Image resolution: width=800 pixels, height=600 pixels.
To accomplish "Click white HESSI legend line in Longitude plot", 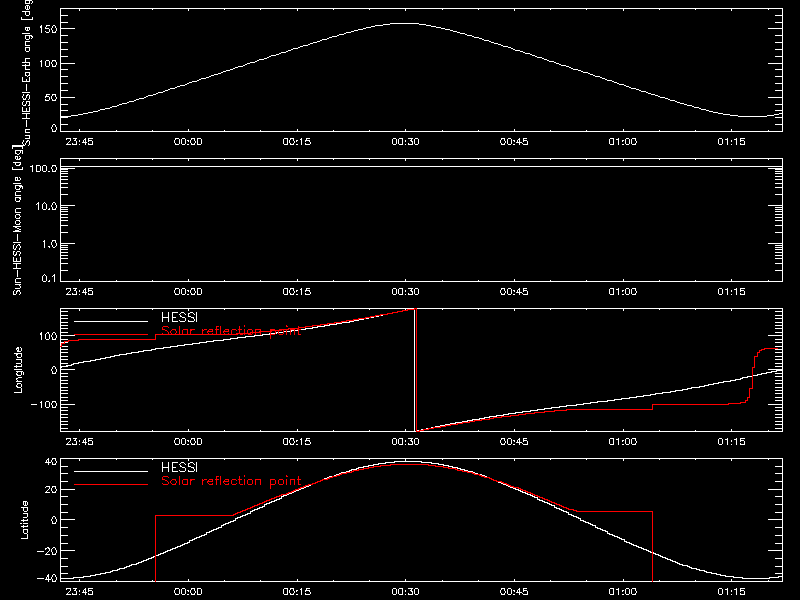I will tap(111, 321).
